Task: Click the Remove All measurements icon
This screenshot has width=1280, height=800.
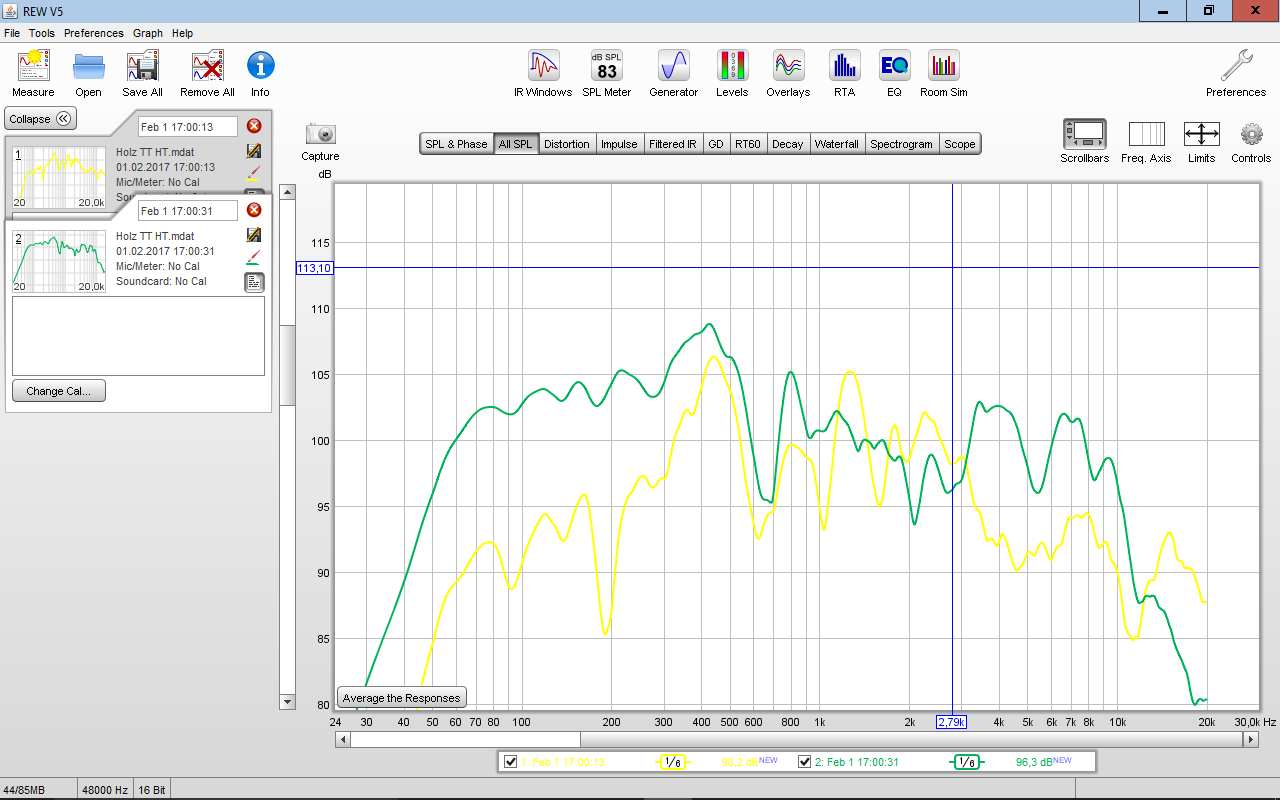Action: pyautogui.click(x=207, y=68)
